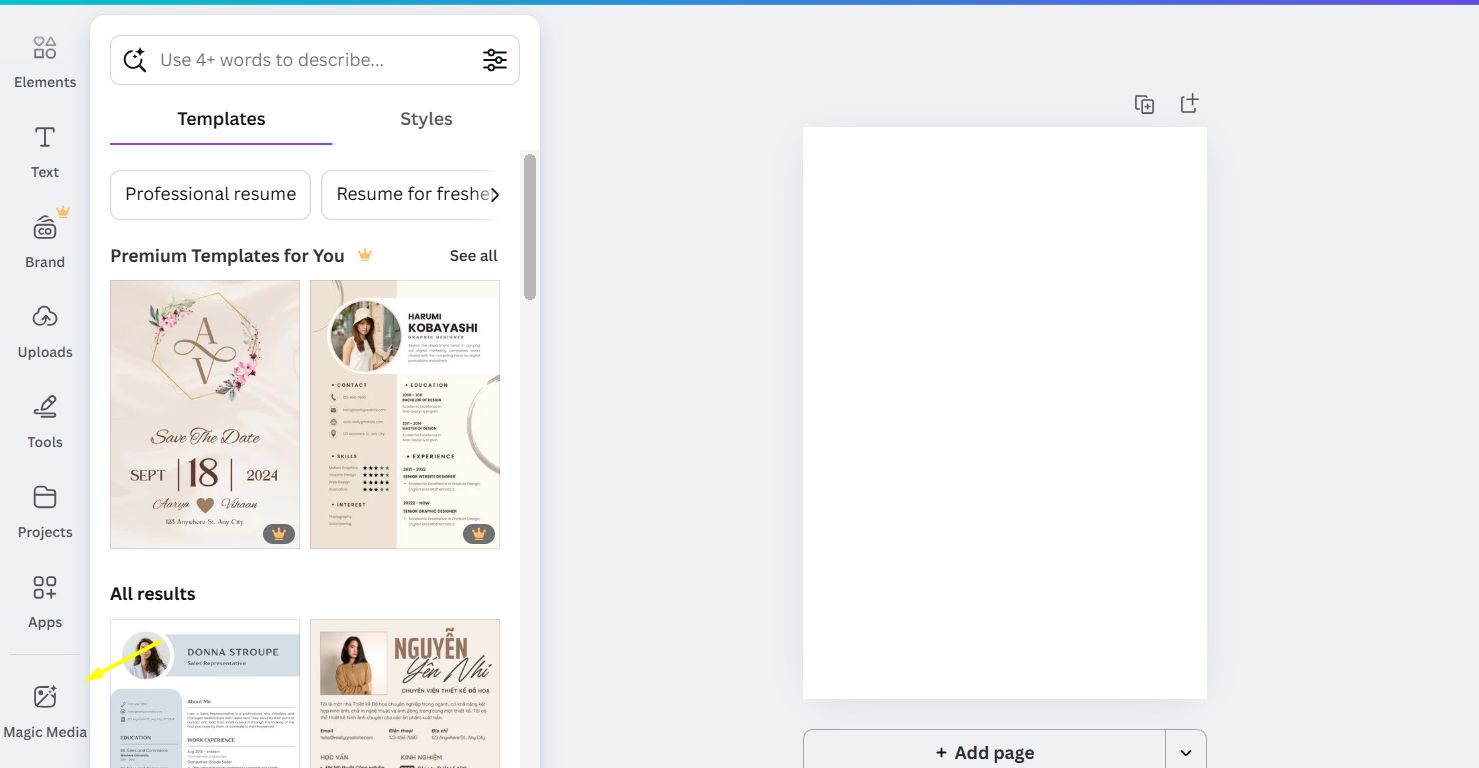Open the Elements panel in sidebar
The image size is (1479, 768).
tap(45, 62)
